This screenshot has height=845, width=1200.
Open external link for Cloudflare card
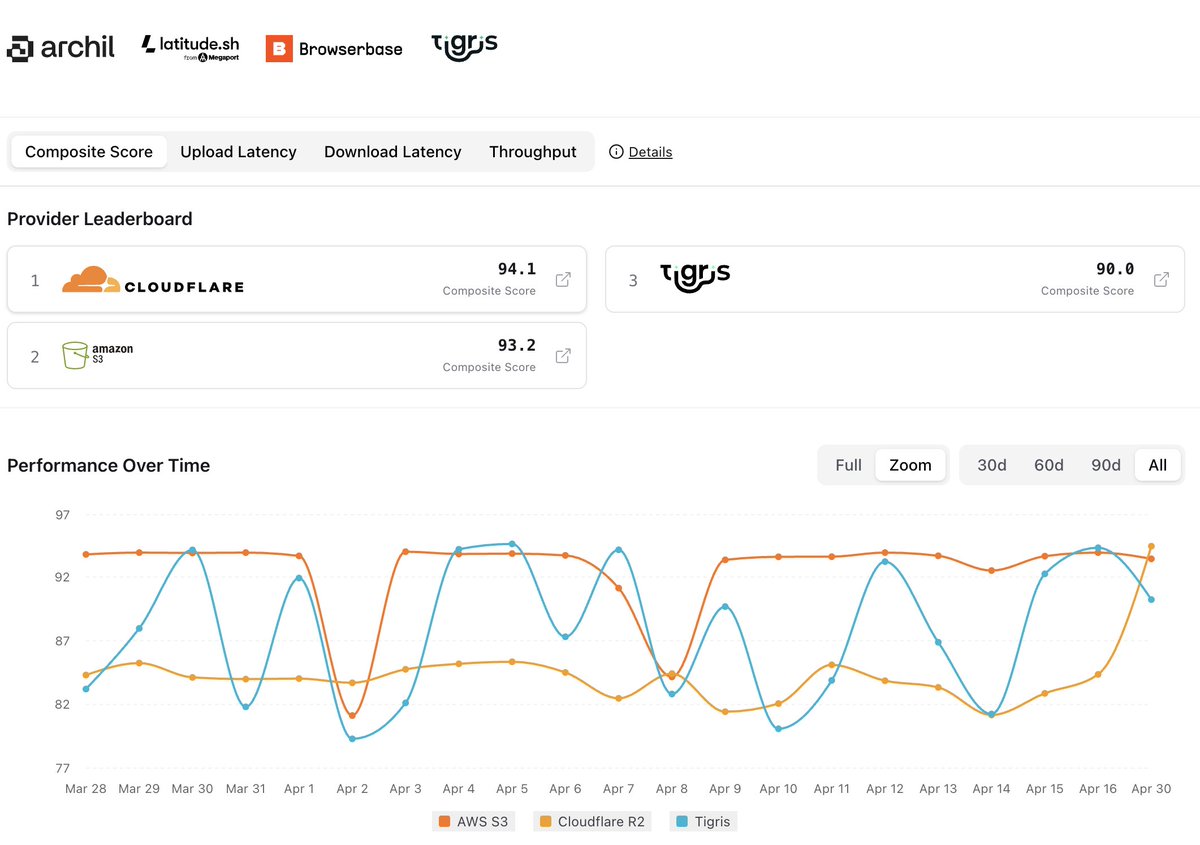tap(563, 280)
